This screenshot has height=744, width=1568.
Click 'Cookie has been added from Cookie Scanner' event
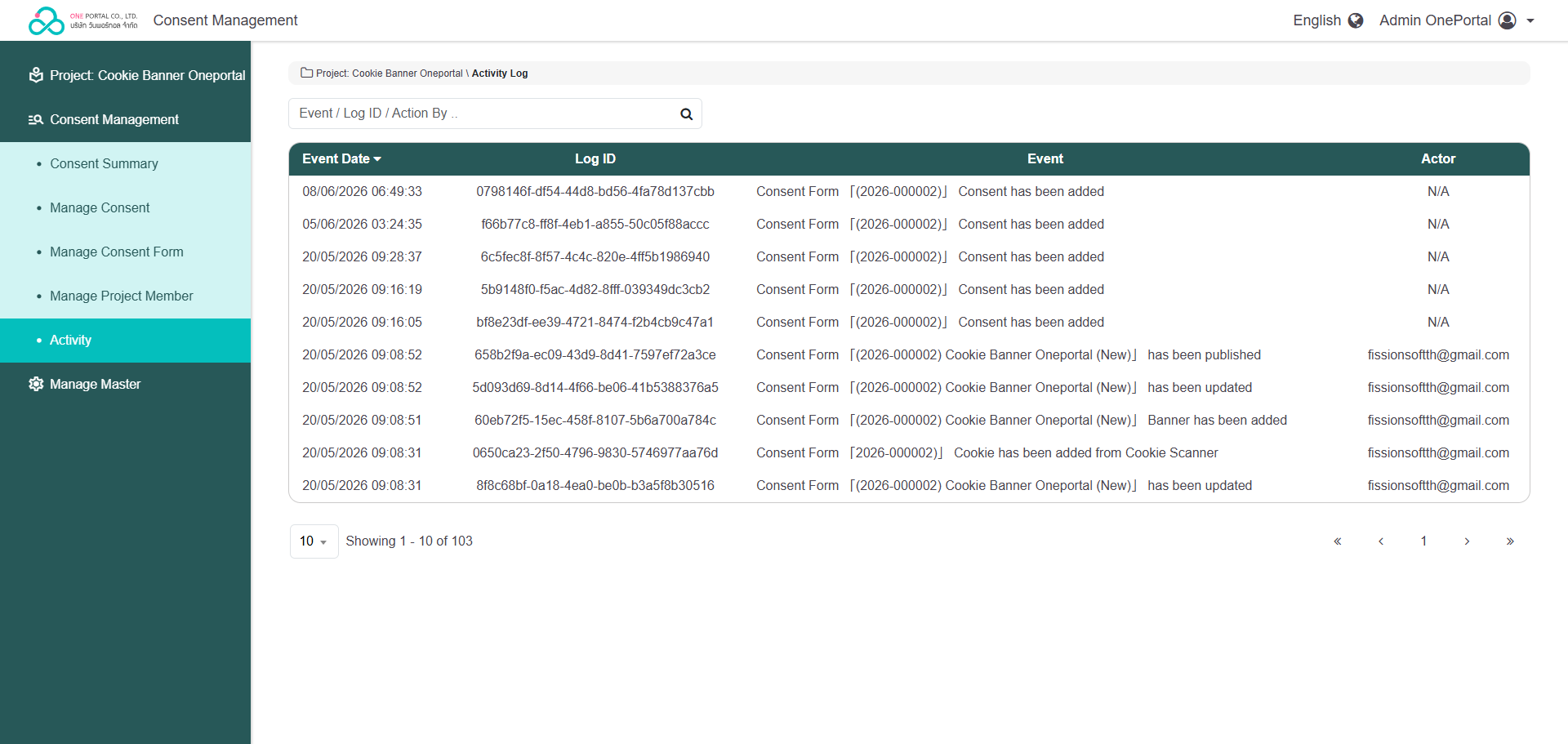(1085, 453)
